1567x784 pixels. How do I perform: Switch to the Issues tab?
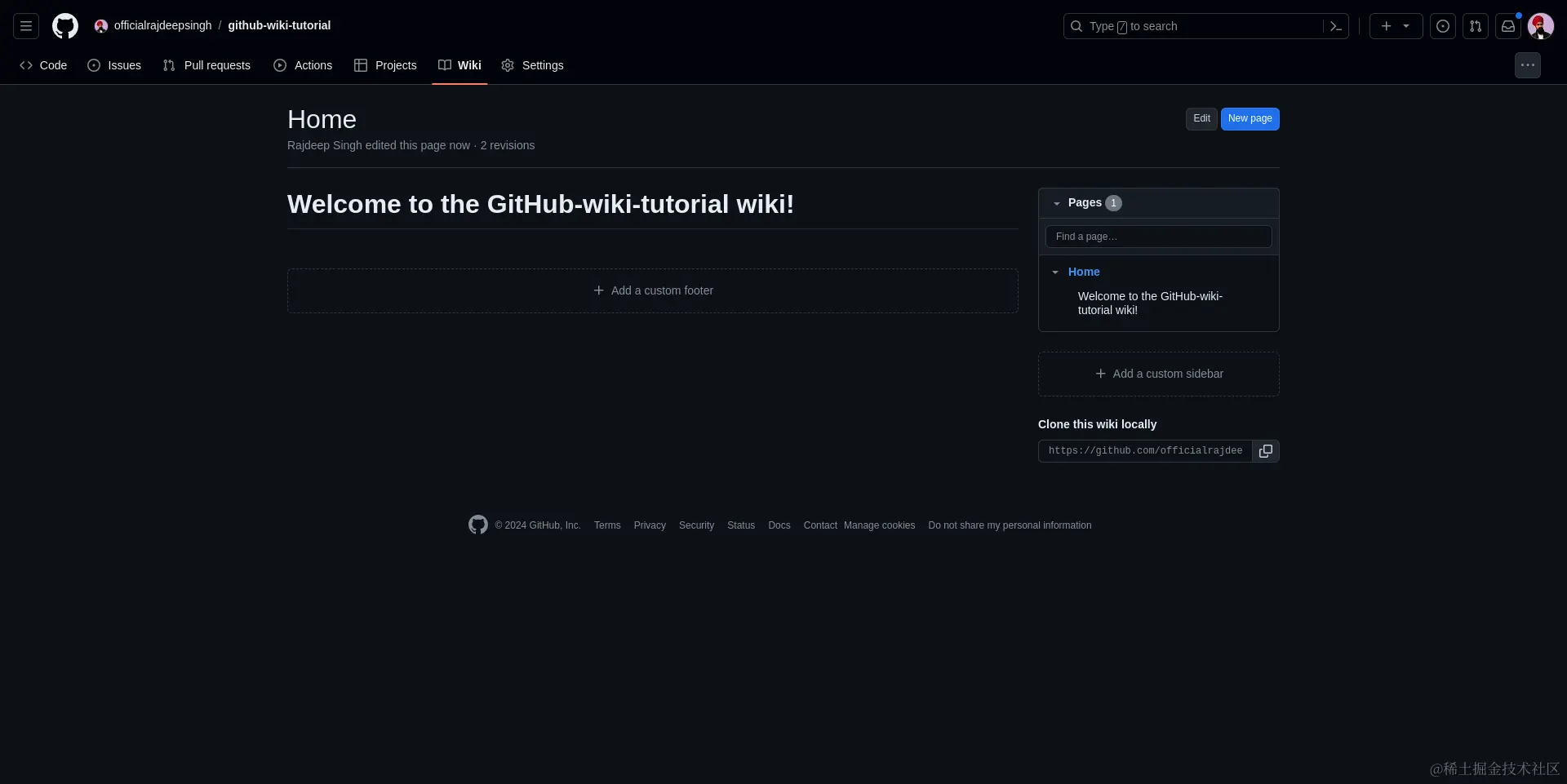(114, 65)
